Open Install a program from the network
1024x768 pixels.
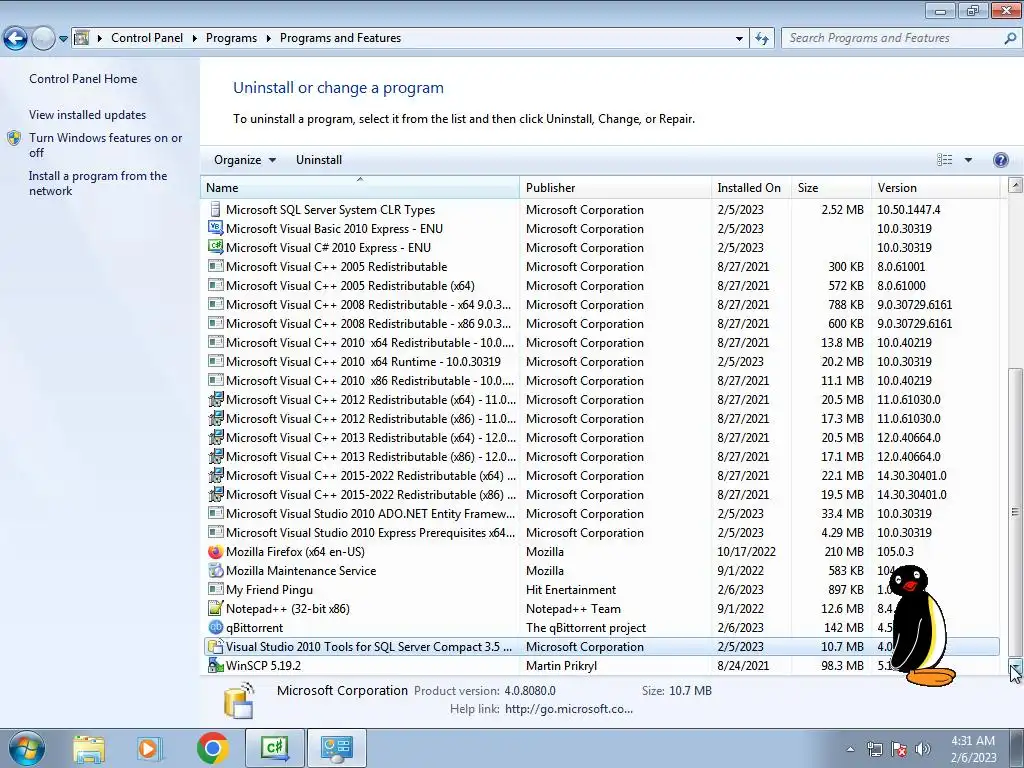click(x=98, y=184)
